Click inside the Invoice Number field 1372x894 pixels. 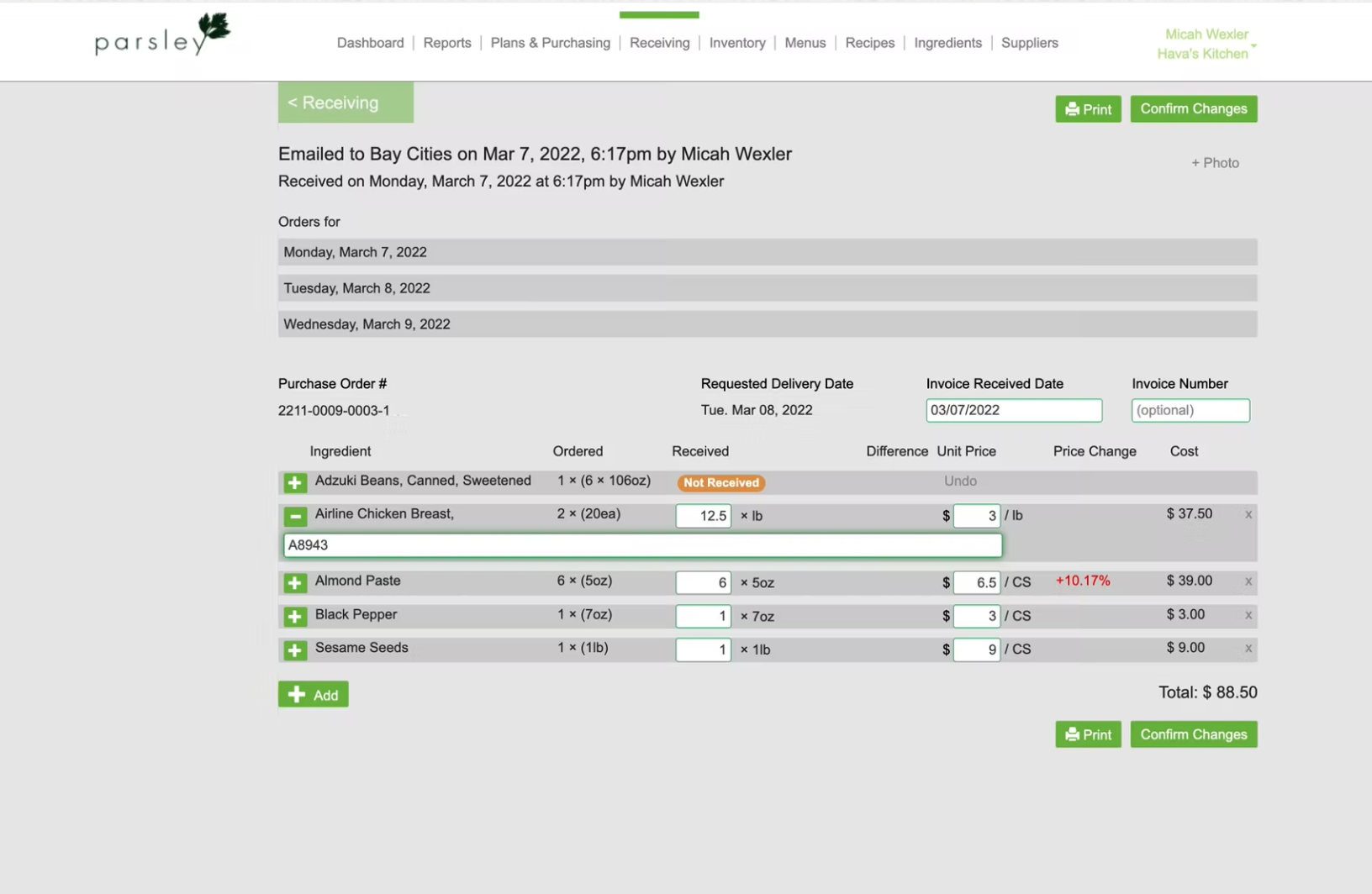click(x=1190, y=410)
